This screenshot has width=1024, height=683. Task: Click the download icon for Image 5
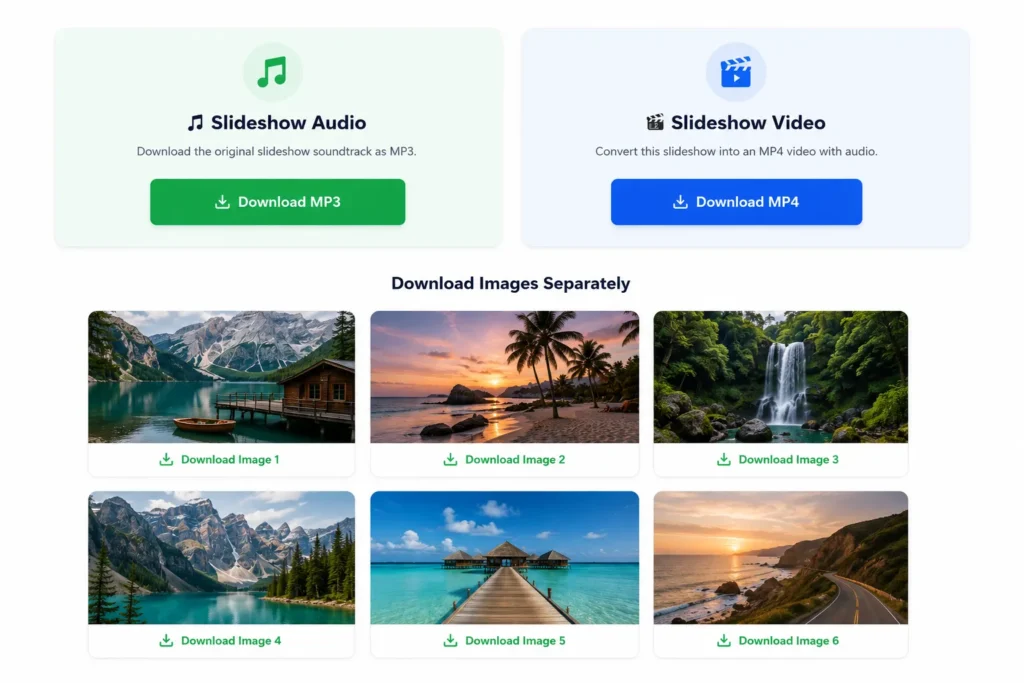click(451, 641)
